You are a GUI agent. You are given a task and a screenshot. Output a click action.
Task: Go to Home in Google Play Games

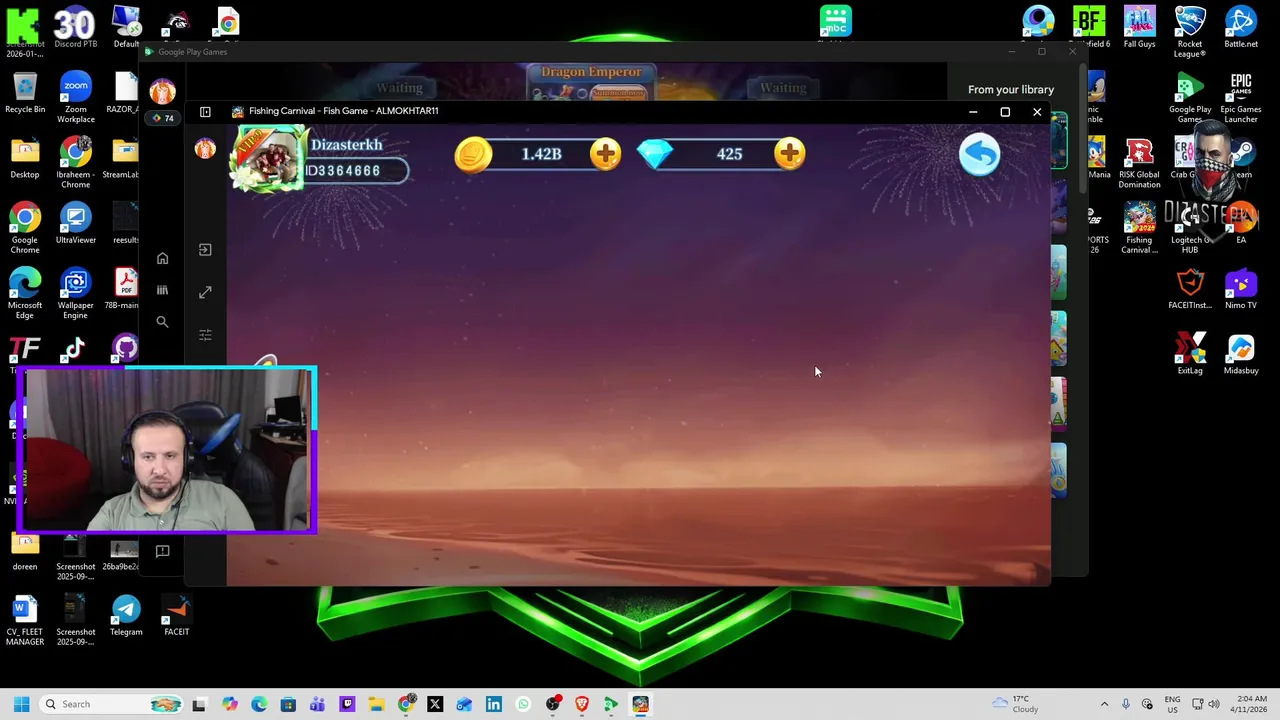162,259
